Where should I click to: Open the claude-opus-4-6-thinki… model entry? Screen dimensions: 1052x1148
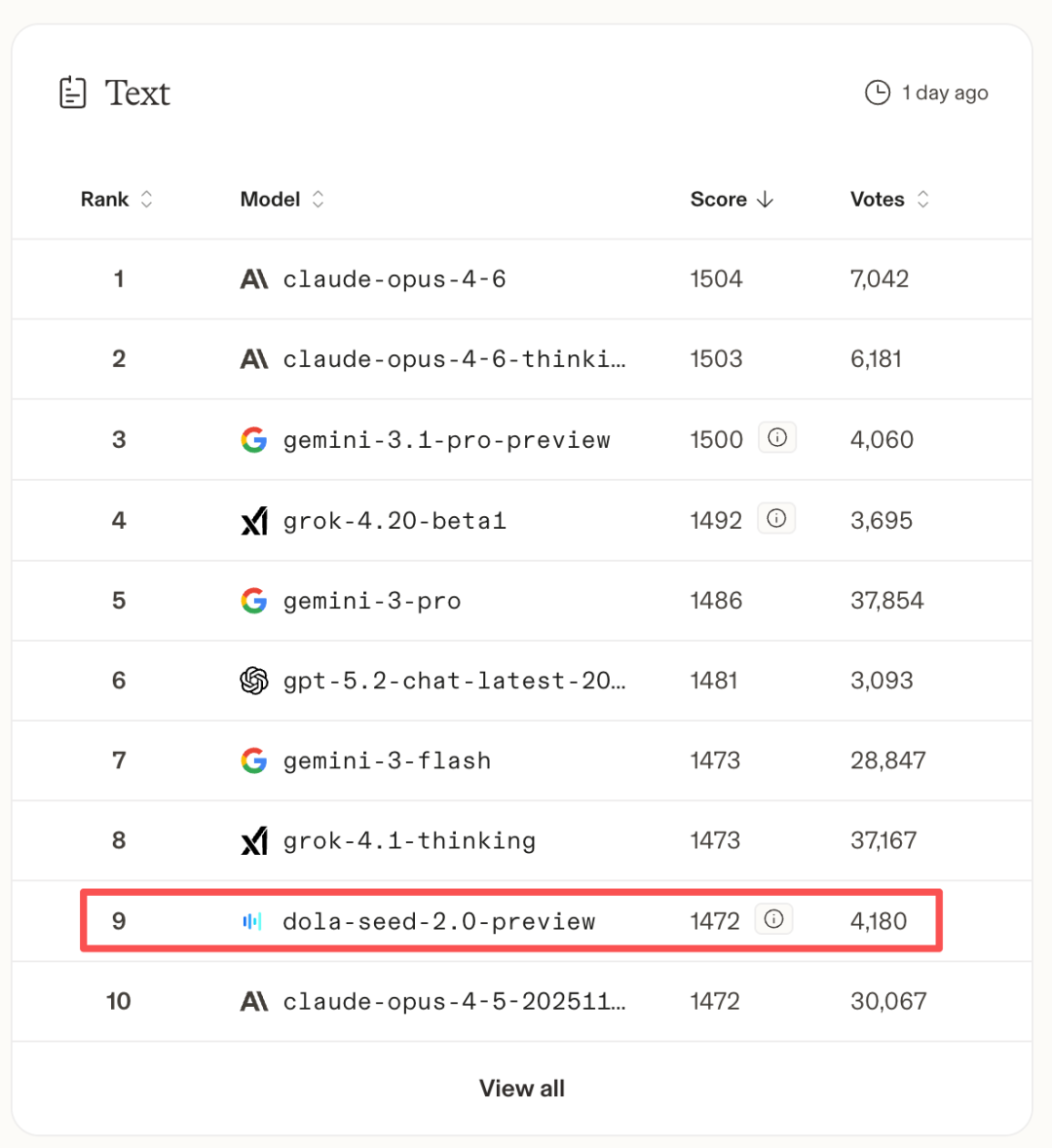tap(454, 359)
